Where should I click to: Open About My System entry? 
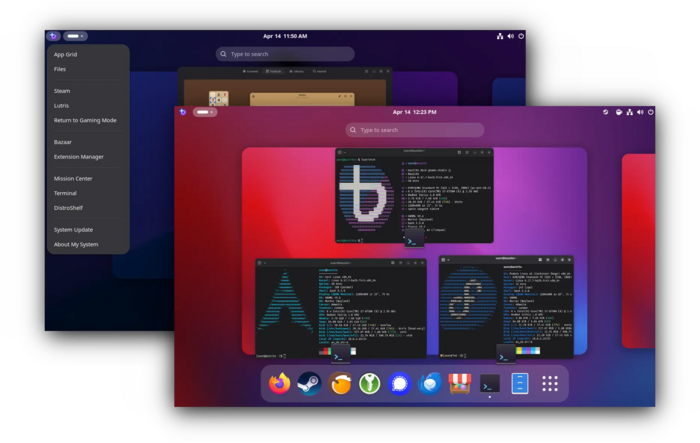pos(76,244)
